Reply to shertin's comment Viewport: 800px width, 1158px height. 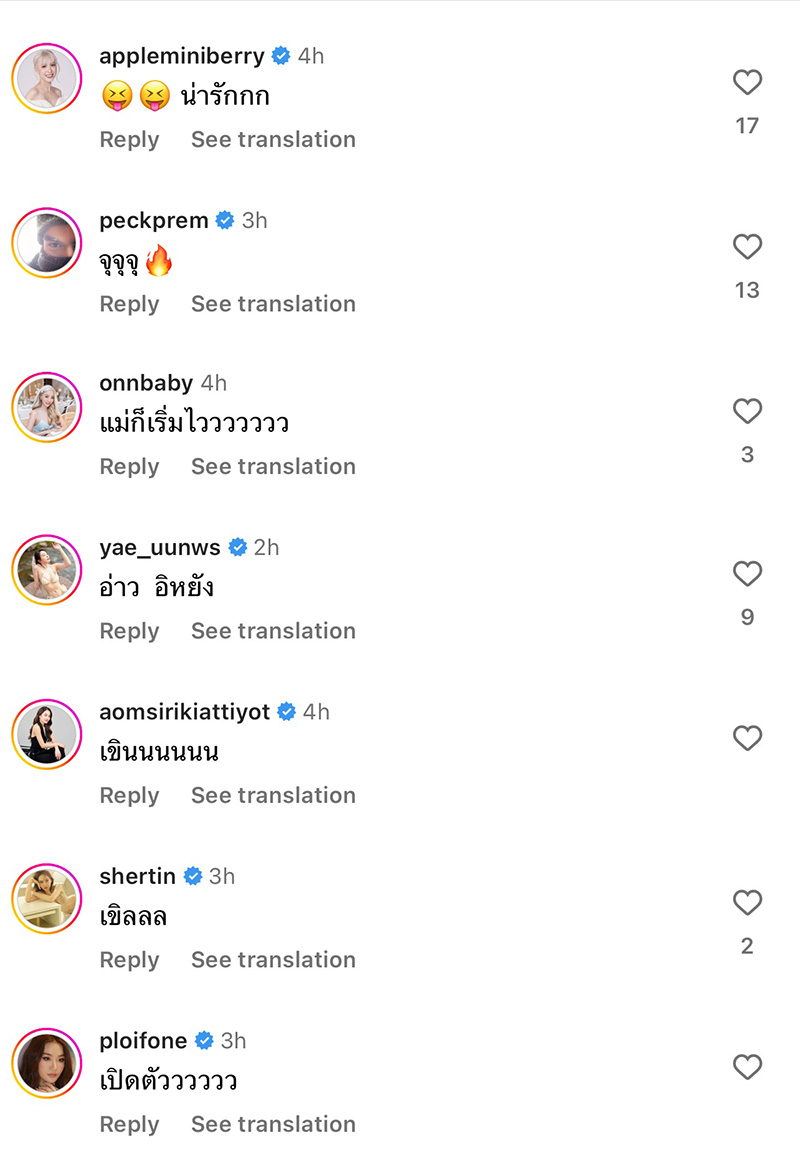129,959
